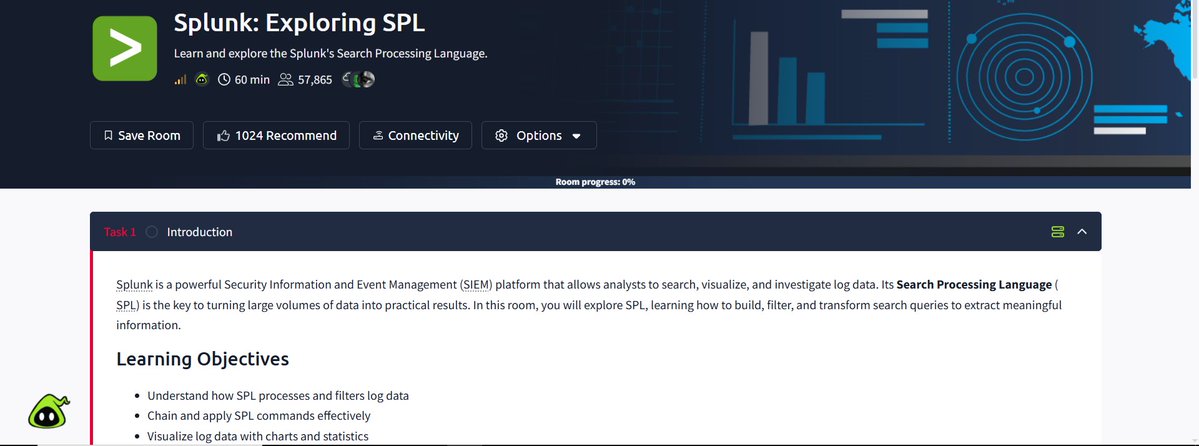The image size is (1199, 446).
Task: Click the underlined SPL abbreviation in the paragraph
Action: coord(127,304)
